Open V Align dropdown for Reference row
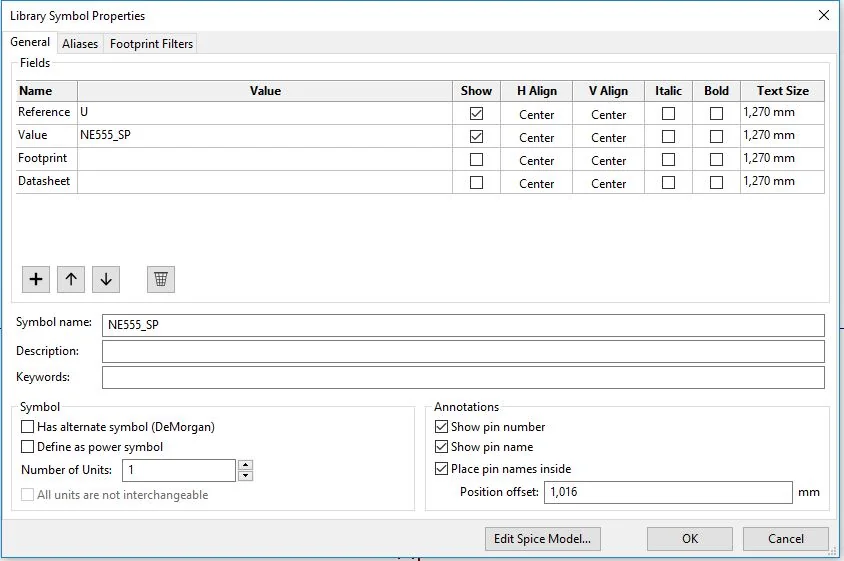The width and height of the screenshot is (844, 561). coord(609,114)
